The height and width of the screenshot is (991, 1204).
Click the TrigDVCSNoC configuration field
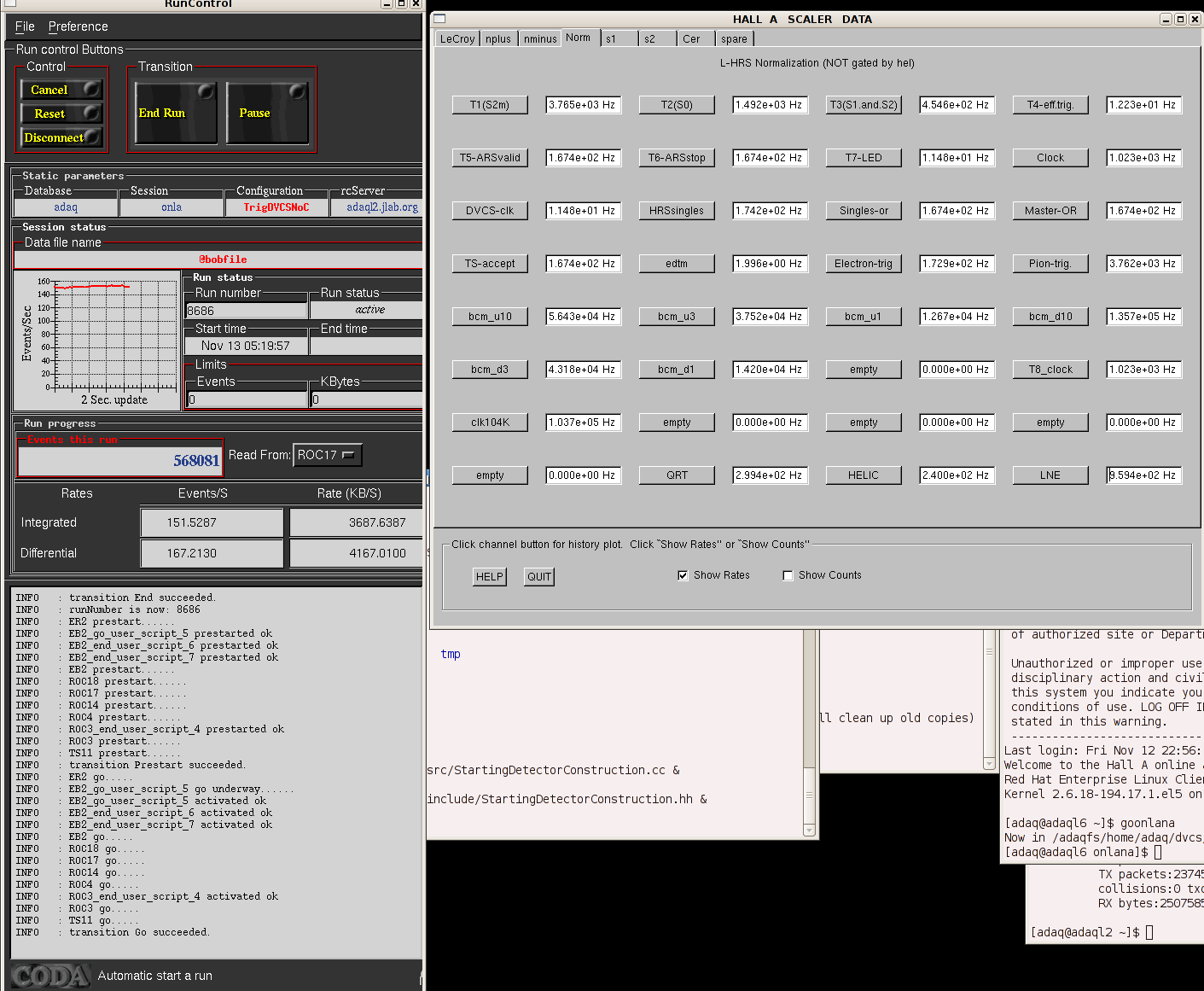click(x=276, y=207)
